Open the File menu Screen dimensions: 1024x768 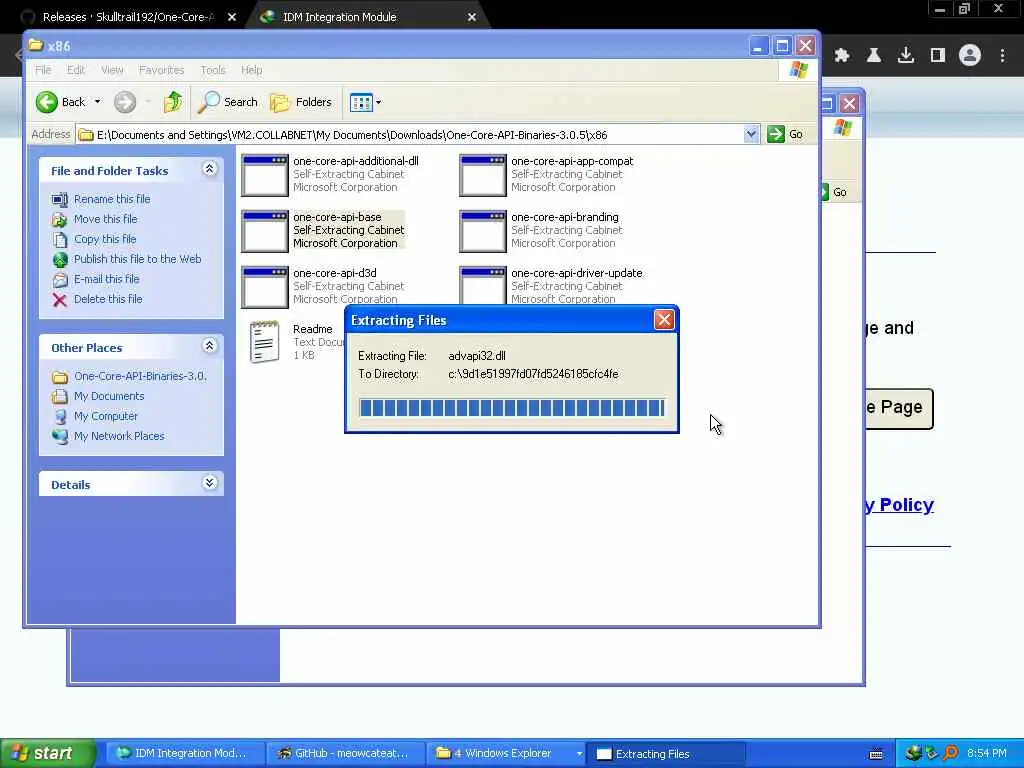[43, 70]
